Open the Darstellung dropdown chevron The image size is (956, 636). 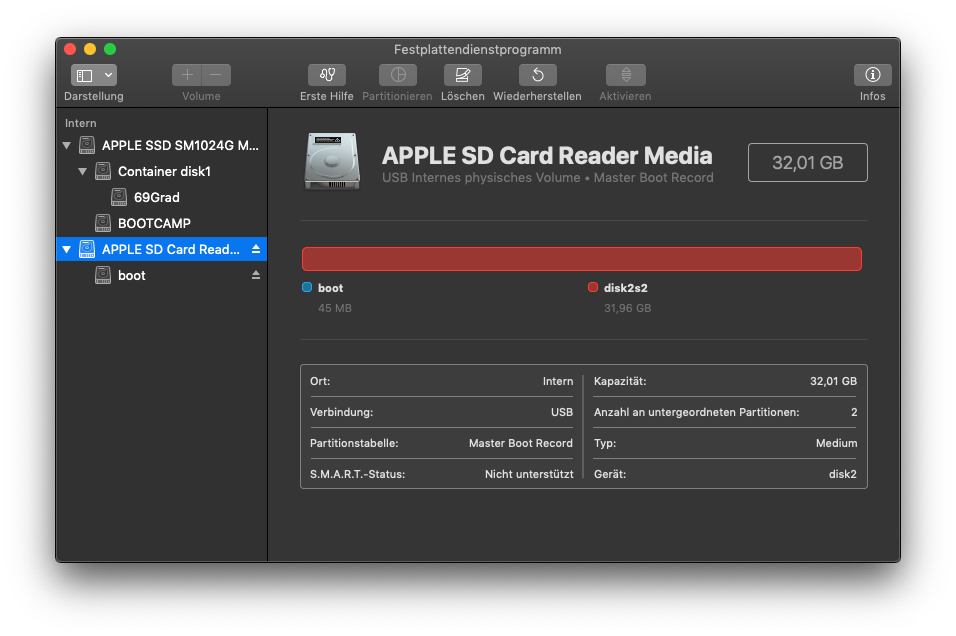click(108, 75)
